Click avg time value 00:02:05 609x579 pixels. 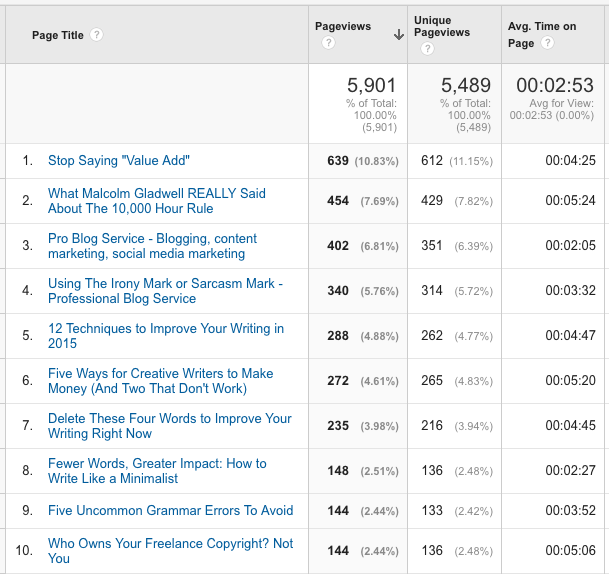click(570, 245)
